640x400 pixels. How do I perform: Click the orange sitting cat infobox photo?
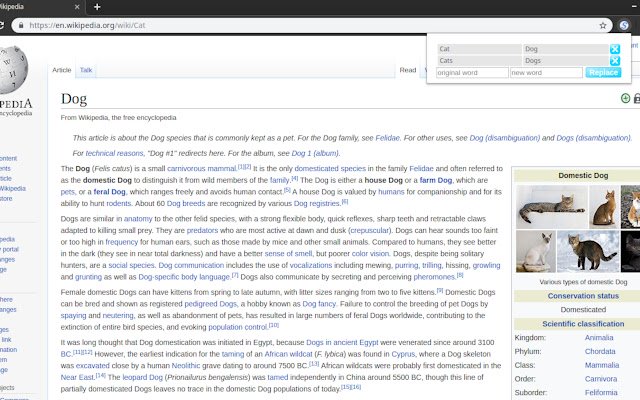click(604, 207)
